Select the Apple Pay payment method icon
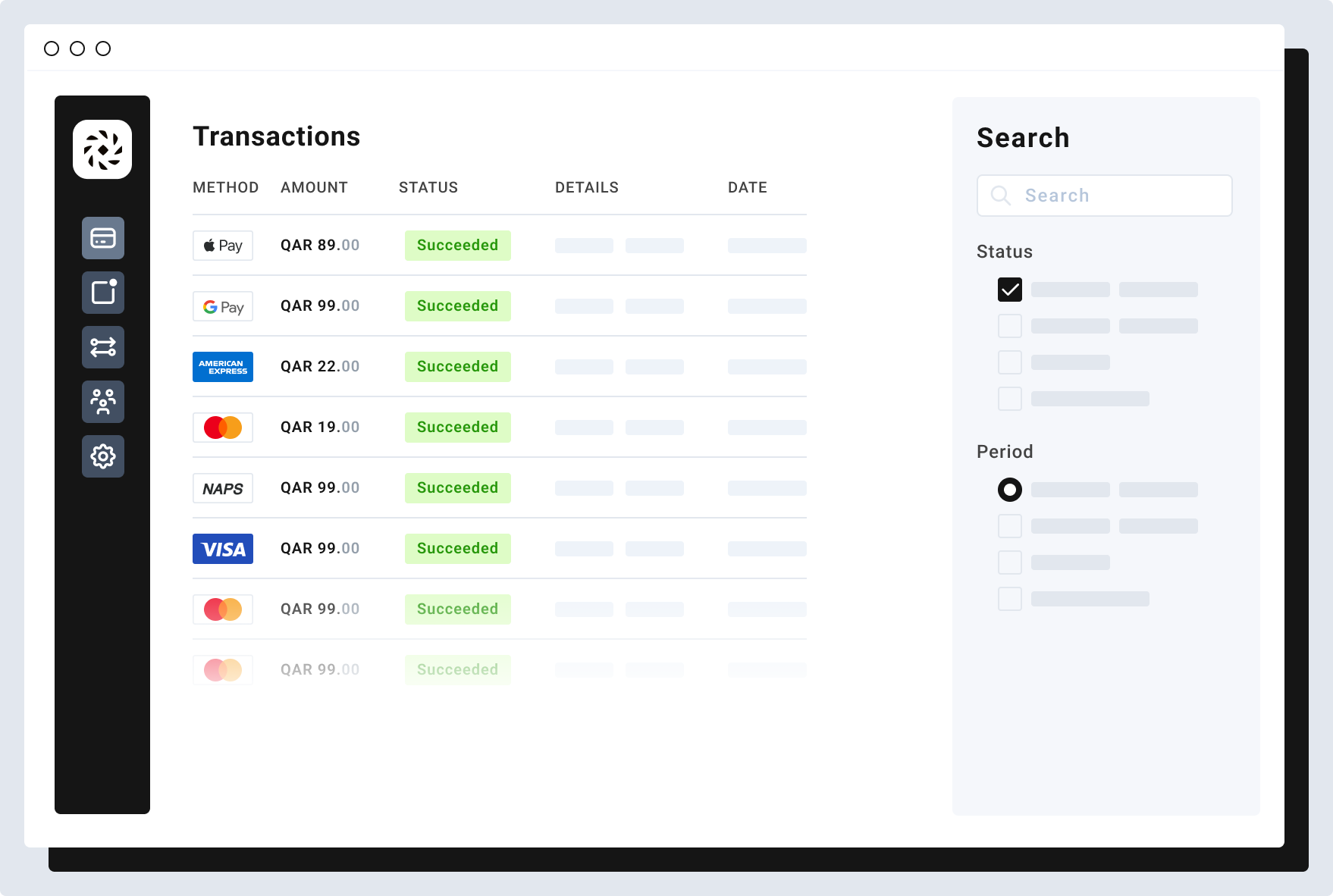The image size is (1333, 896). click(222, 245)
